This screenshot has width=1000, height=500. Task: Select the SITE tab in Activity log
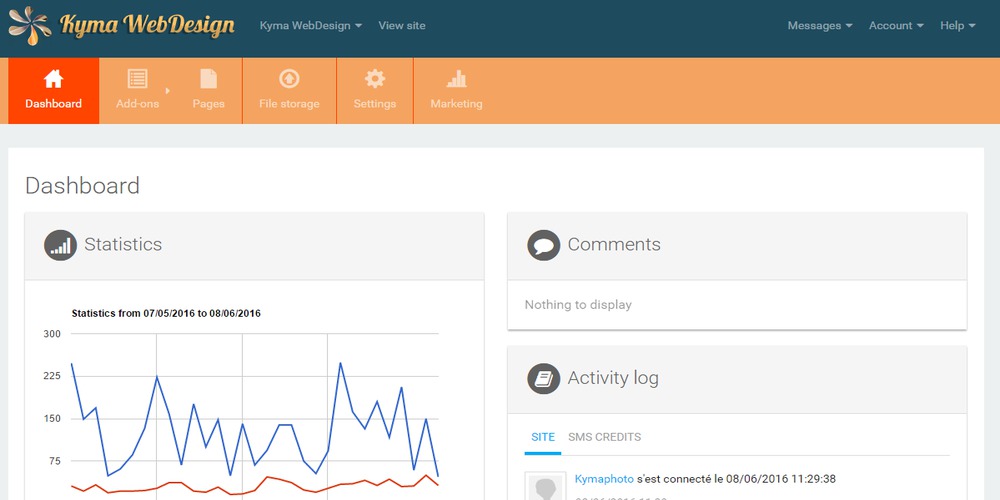pyautogui.click(x=543, y=437)
